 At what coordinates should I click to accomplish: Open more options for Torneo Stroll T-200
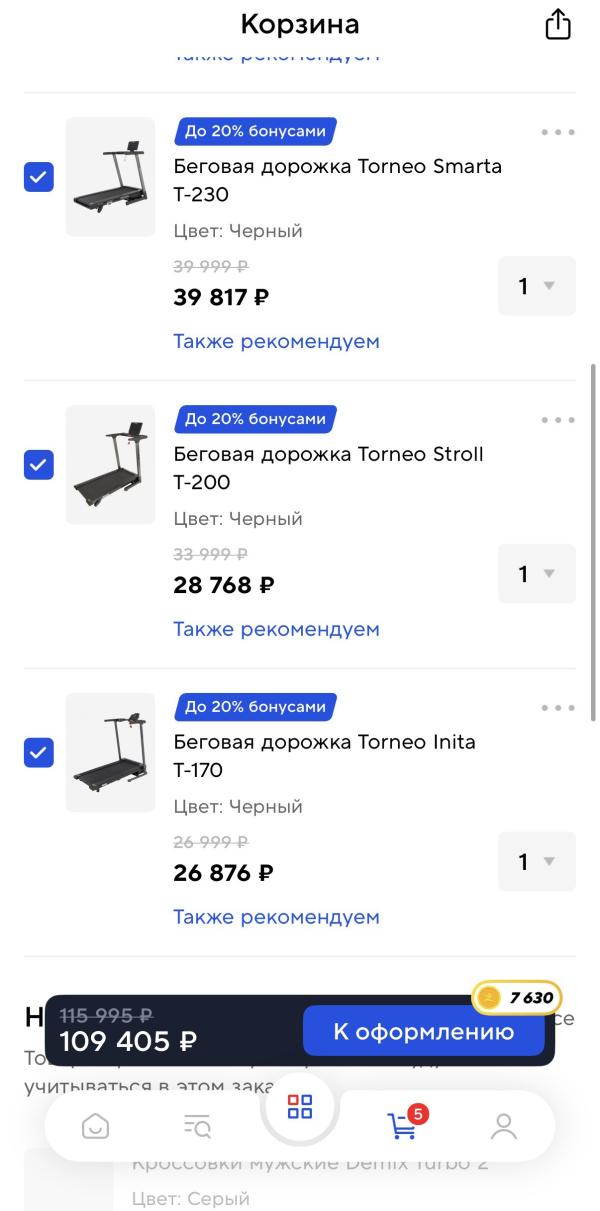557,420
